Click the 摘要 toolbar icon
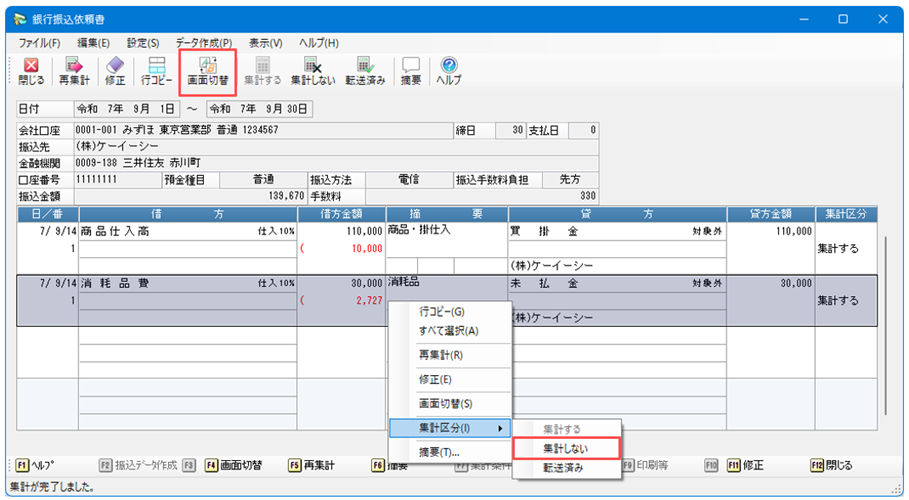909x500 pixels. (411, 71)
